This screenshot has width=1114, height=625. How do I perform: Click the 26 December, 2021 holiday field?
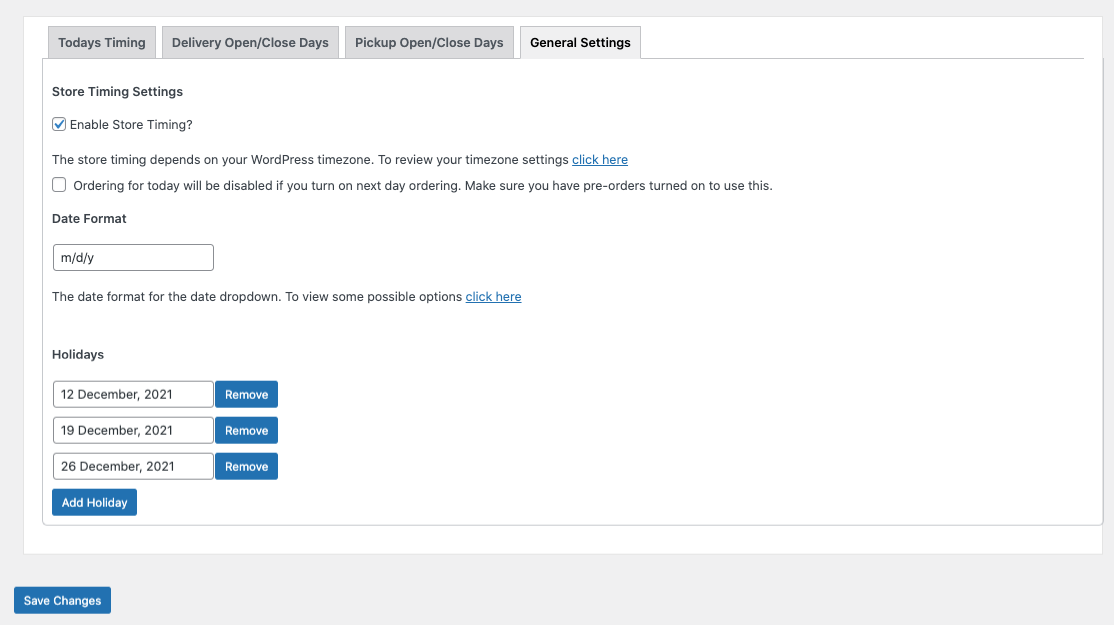click(133, 467)
